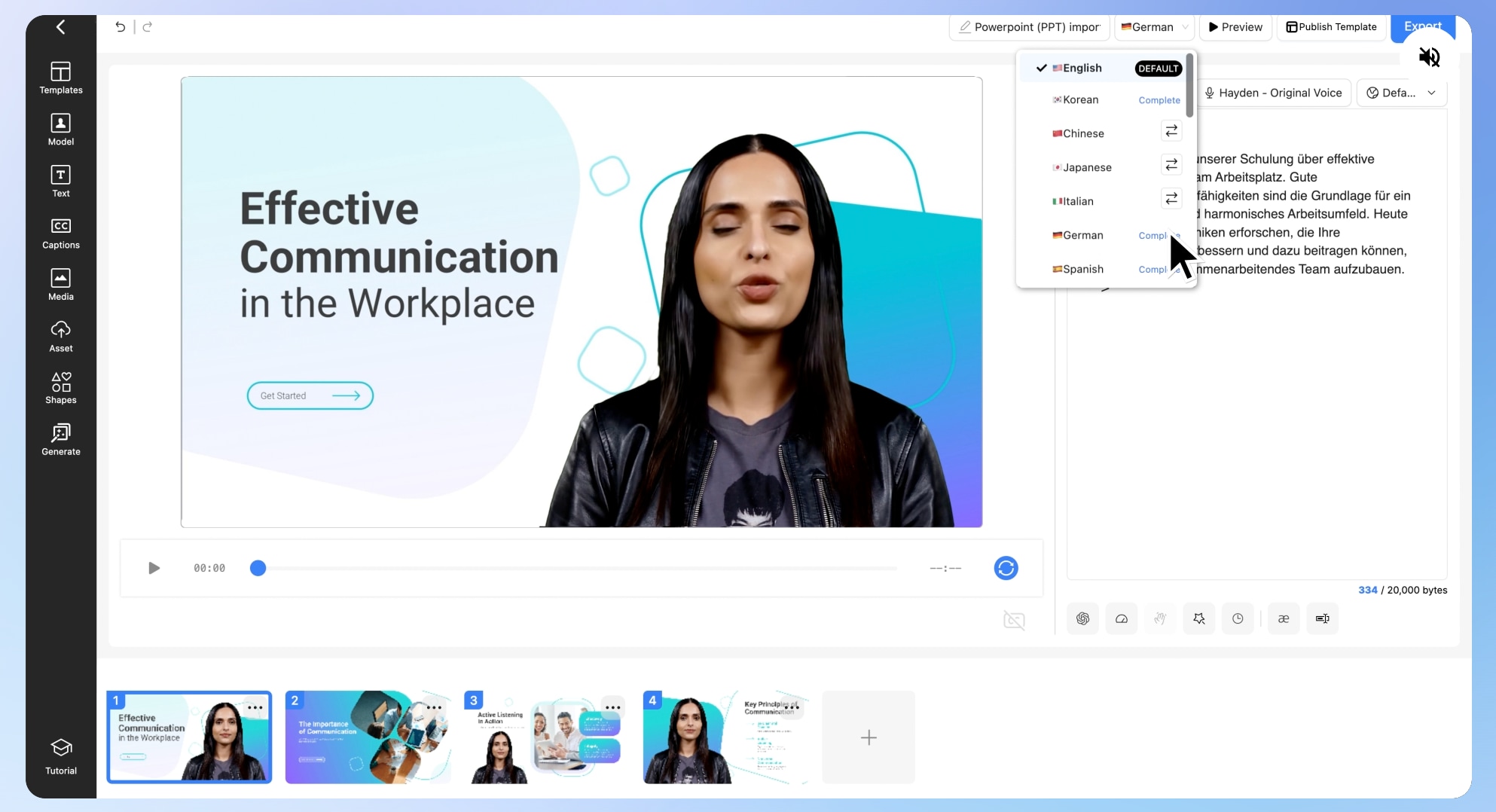Mute audio with the speaker icon
This screenshot has height=812, width=1496.
coord(1430,56)
